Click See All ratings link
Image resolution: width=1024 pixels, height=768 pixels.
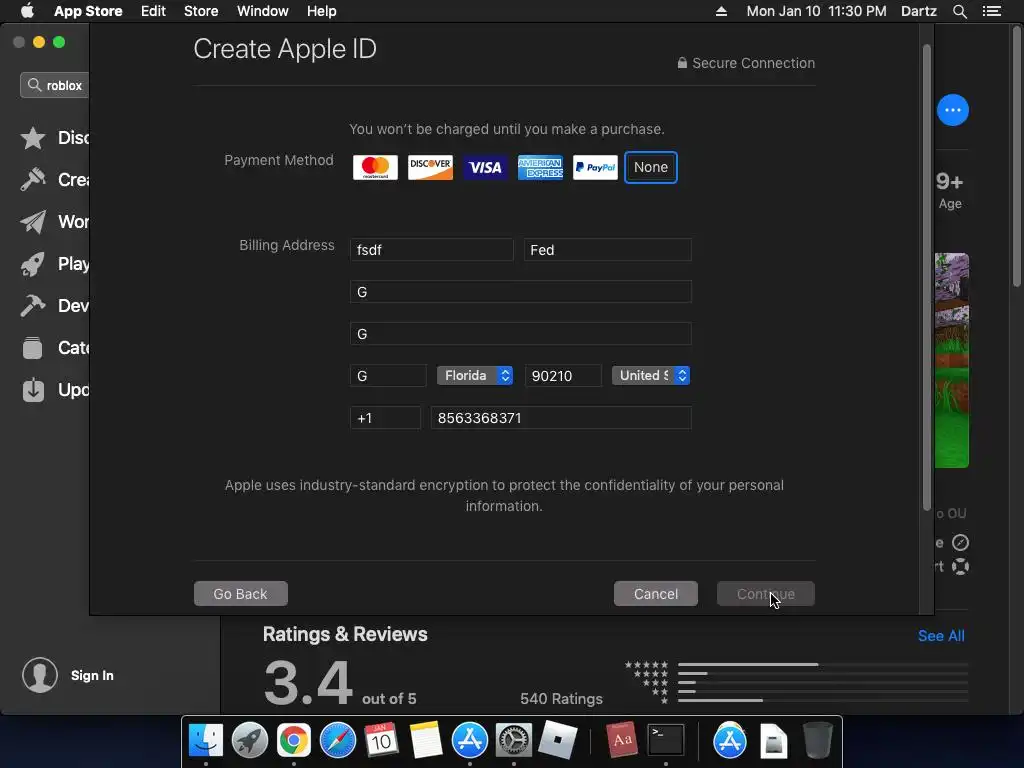(x=941, y=636)
